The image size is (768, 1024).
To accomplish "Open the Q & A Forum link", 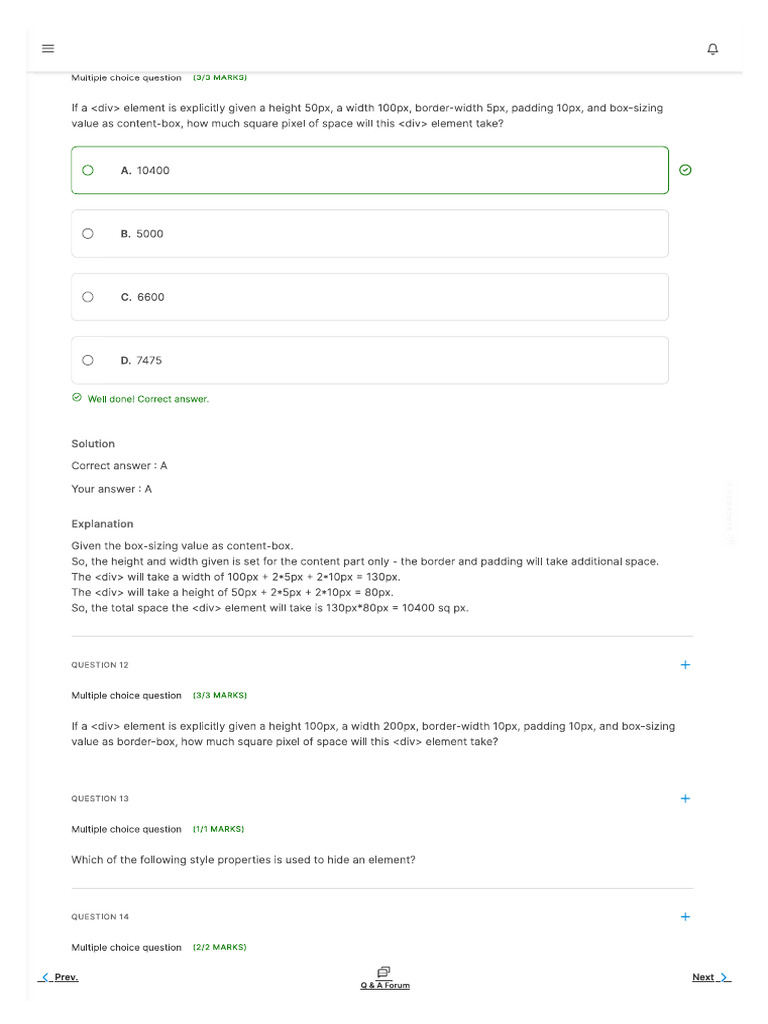I will (x=385, y=985).
